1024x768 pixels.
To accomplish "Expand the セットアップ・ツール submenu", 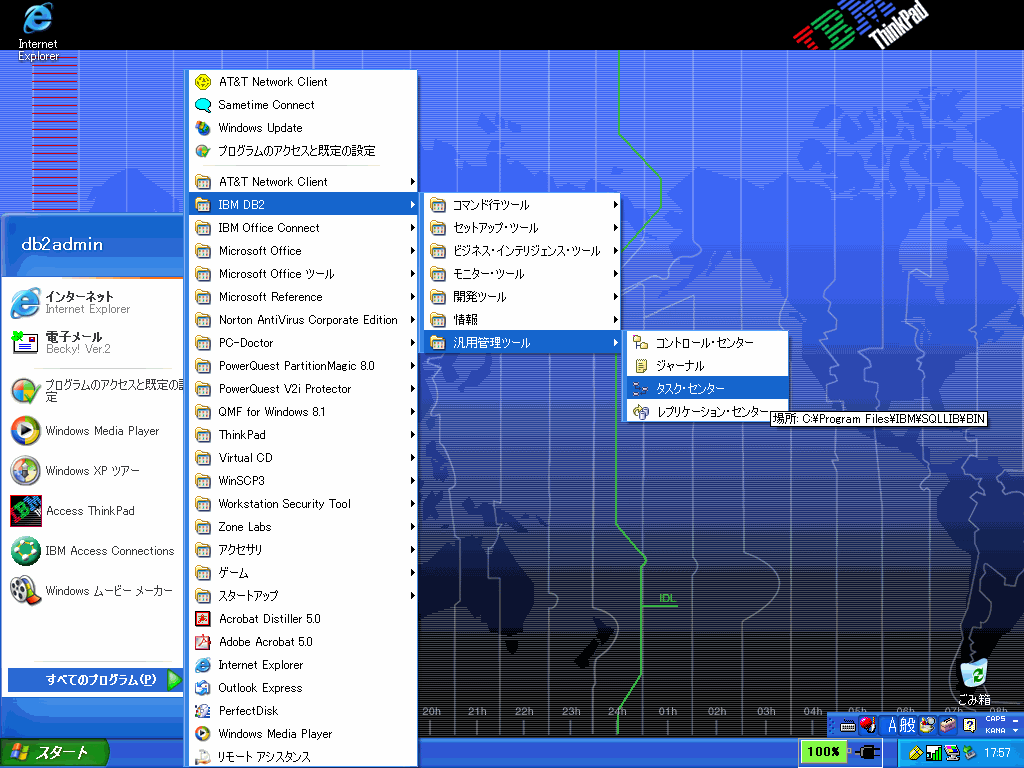I will coord(522,228).
